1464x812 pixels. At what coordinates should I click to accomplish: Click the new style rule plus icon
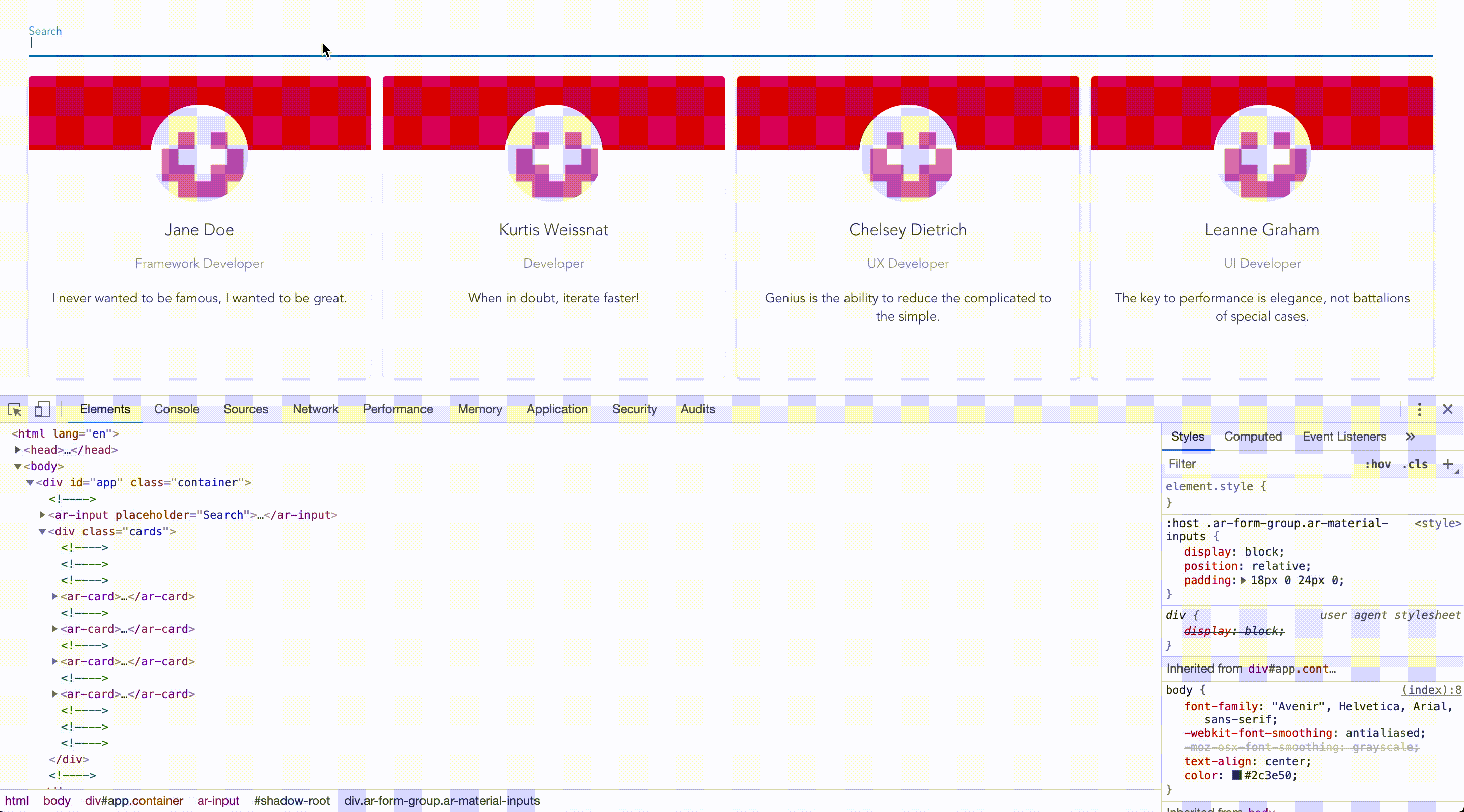tap(1448, 464)
